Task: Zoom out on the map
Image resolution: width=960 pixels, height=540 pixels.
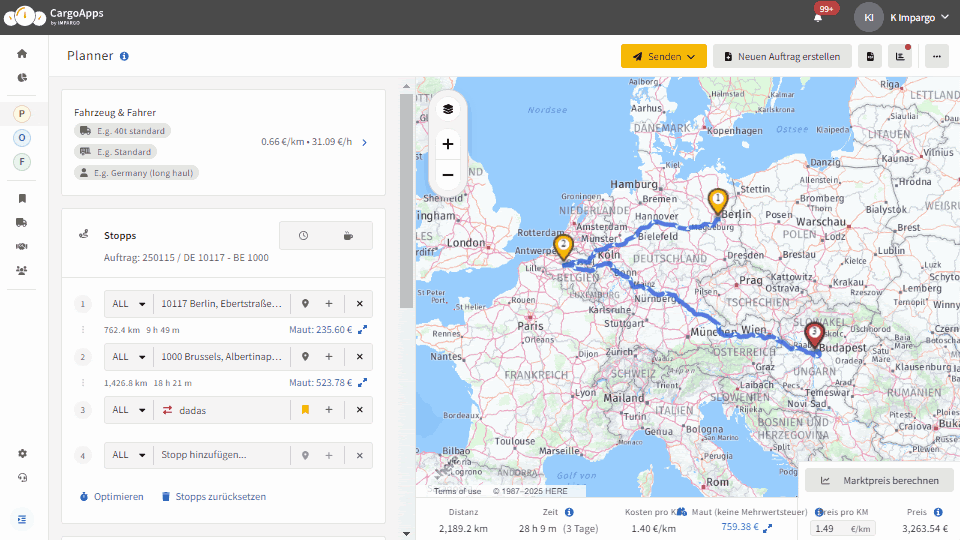Action: [x=448, y=175]
